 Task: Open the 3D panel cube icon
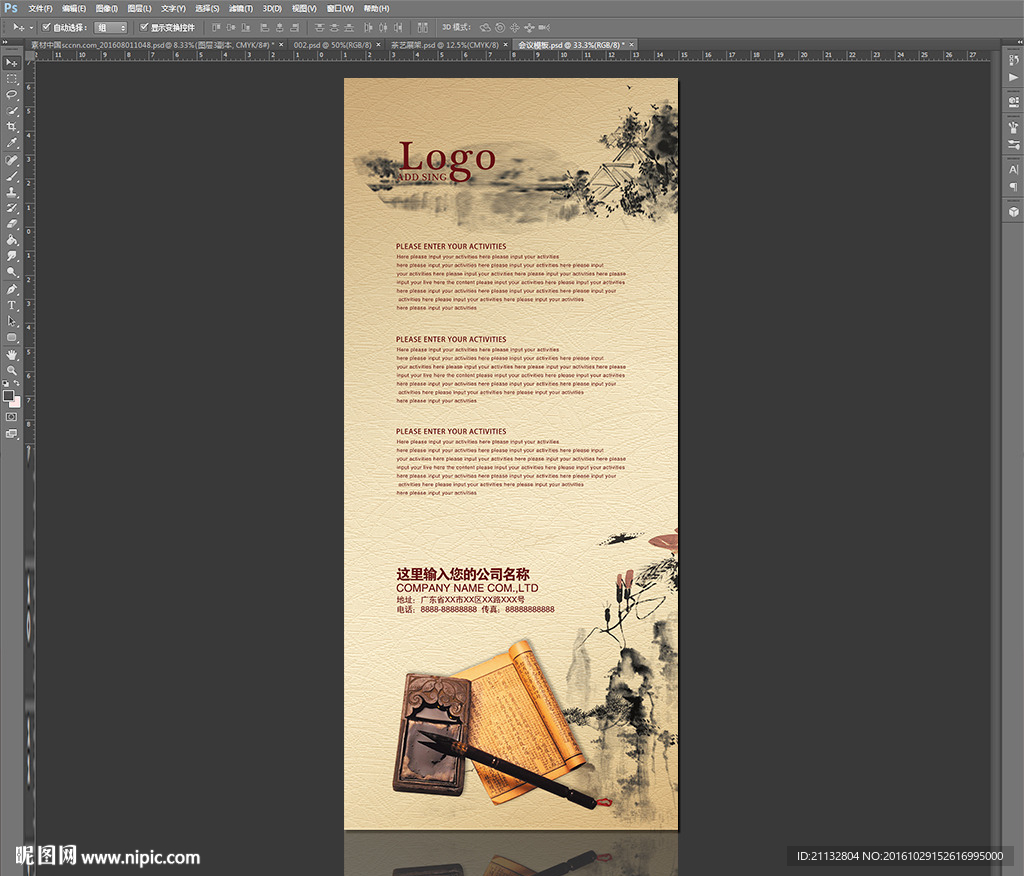coord(1013,211)
